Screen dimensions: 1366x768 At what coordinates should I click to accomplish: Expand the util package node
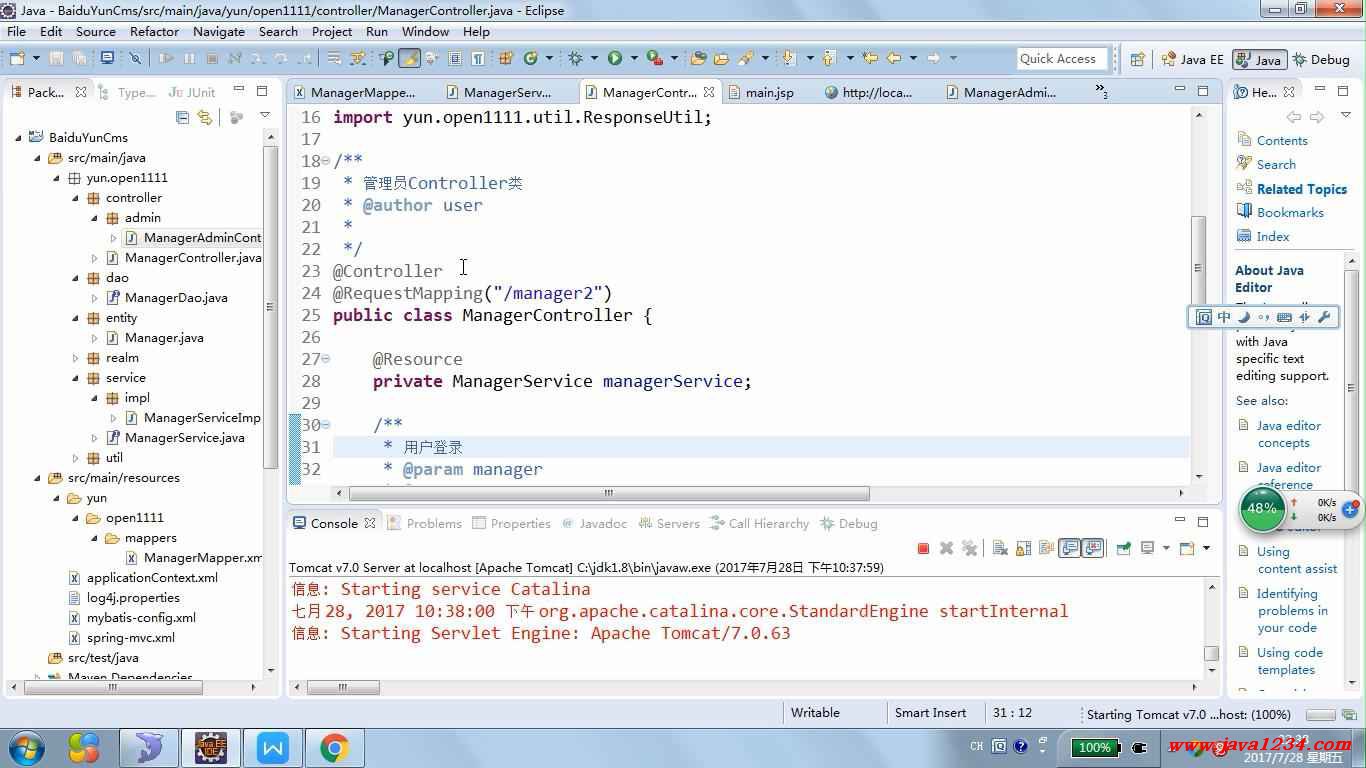pyautogui.click(x=75, y=458)
